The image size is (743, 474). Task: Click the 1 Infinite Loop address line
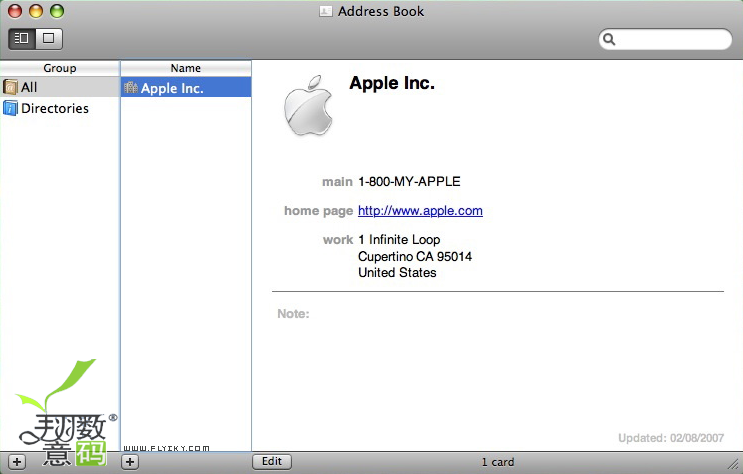pyautogui.click(x=399, y=240)
